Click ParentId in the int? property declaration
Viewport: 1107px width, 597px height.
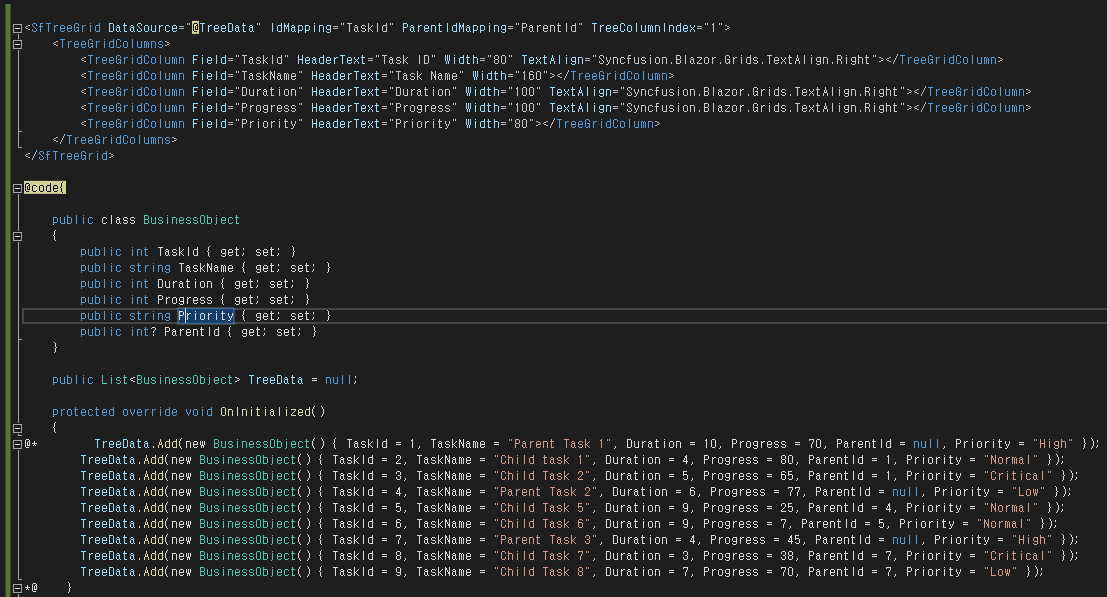tap(192, 332)
